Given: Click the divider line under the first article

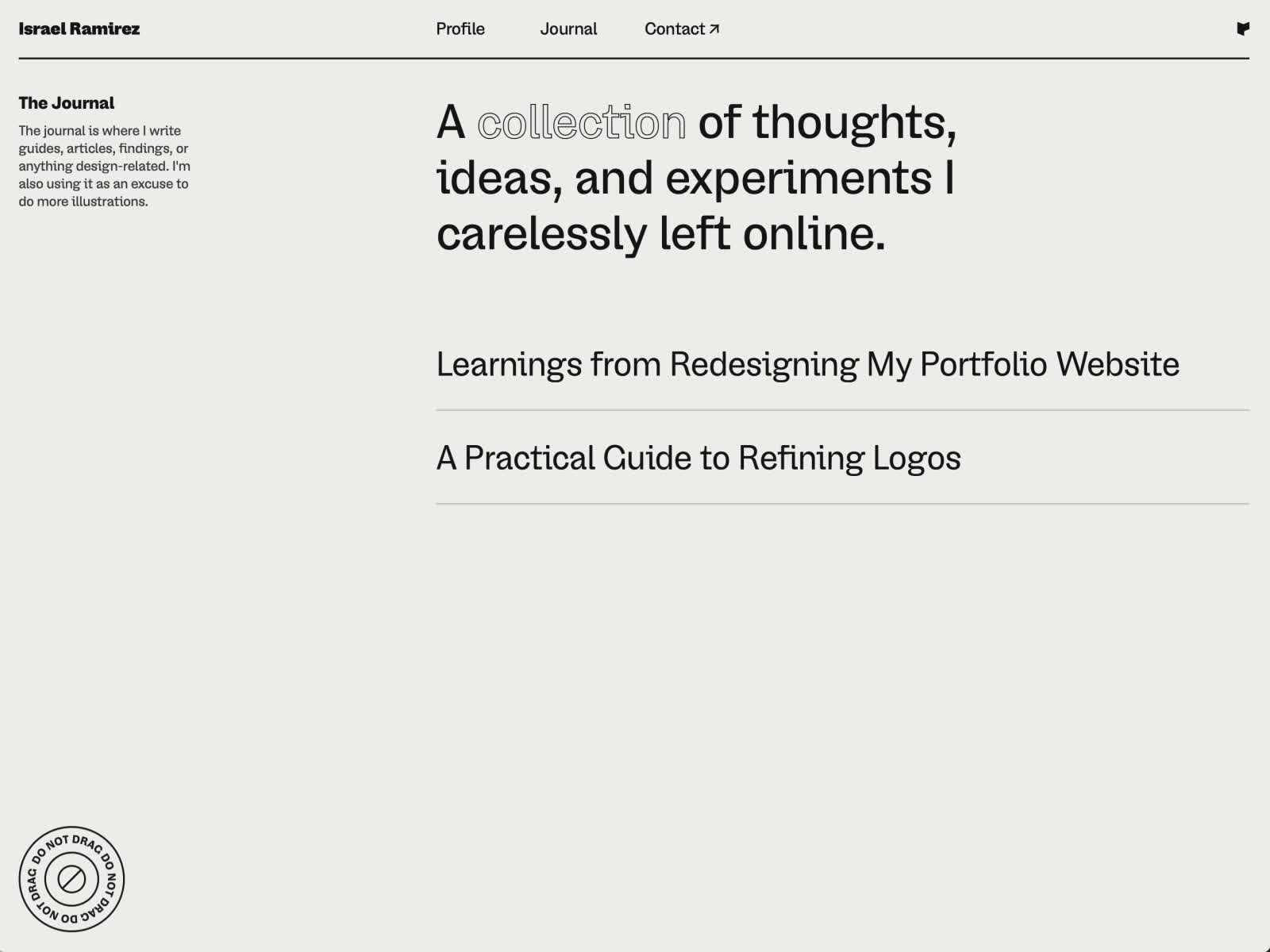Looking at the screenshot, I should 843,410.
